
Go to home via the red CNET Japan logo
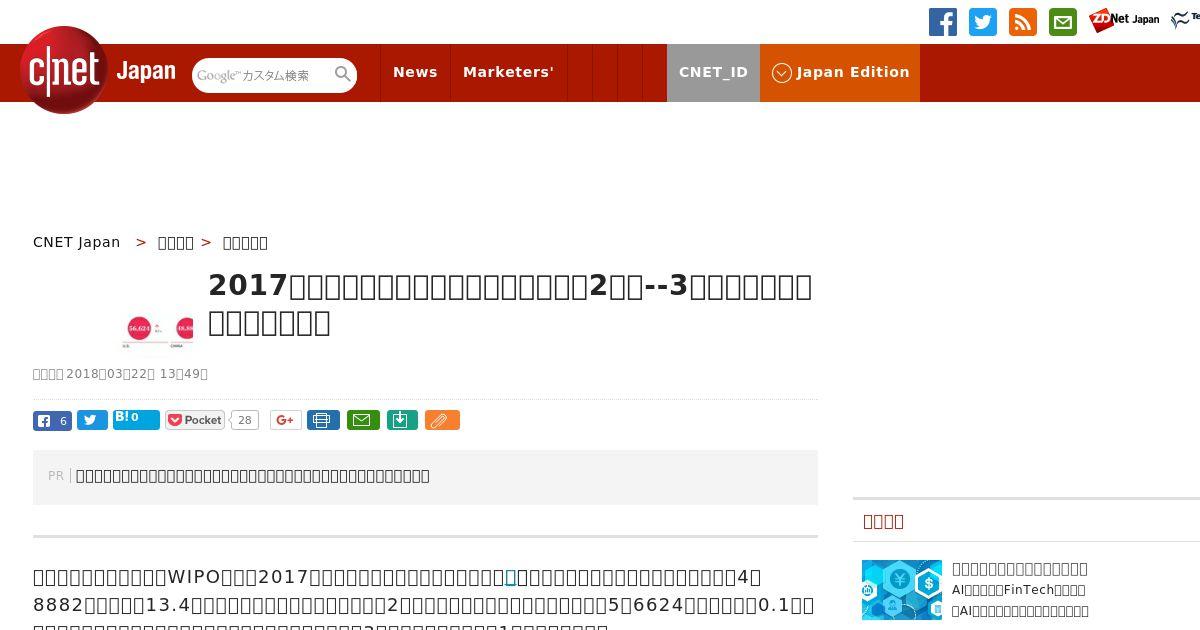coord(97,70)
